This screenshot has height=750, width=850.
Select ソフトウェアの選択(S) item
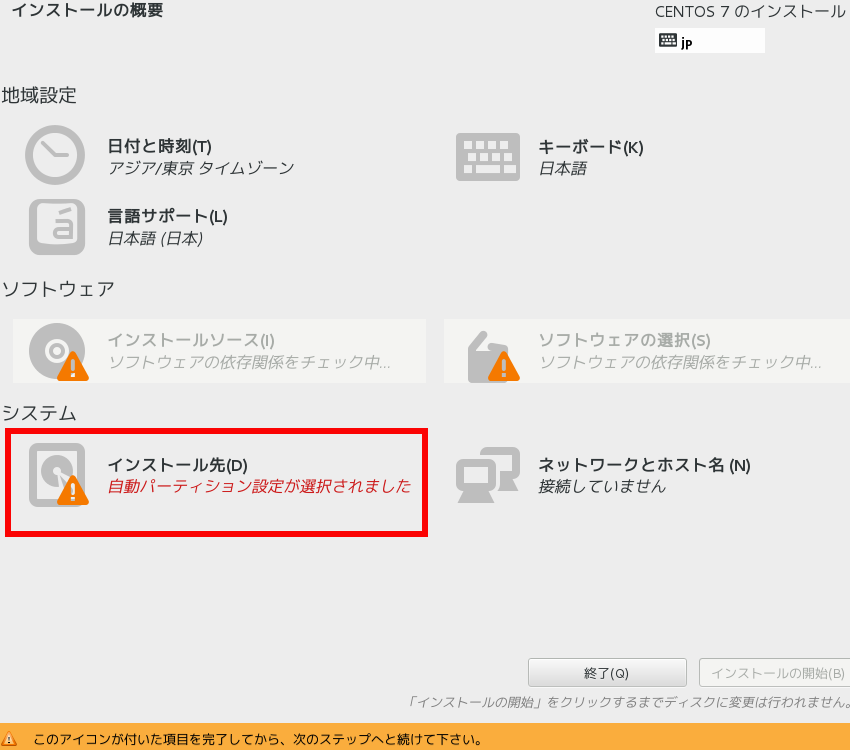click(647, 351)
